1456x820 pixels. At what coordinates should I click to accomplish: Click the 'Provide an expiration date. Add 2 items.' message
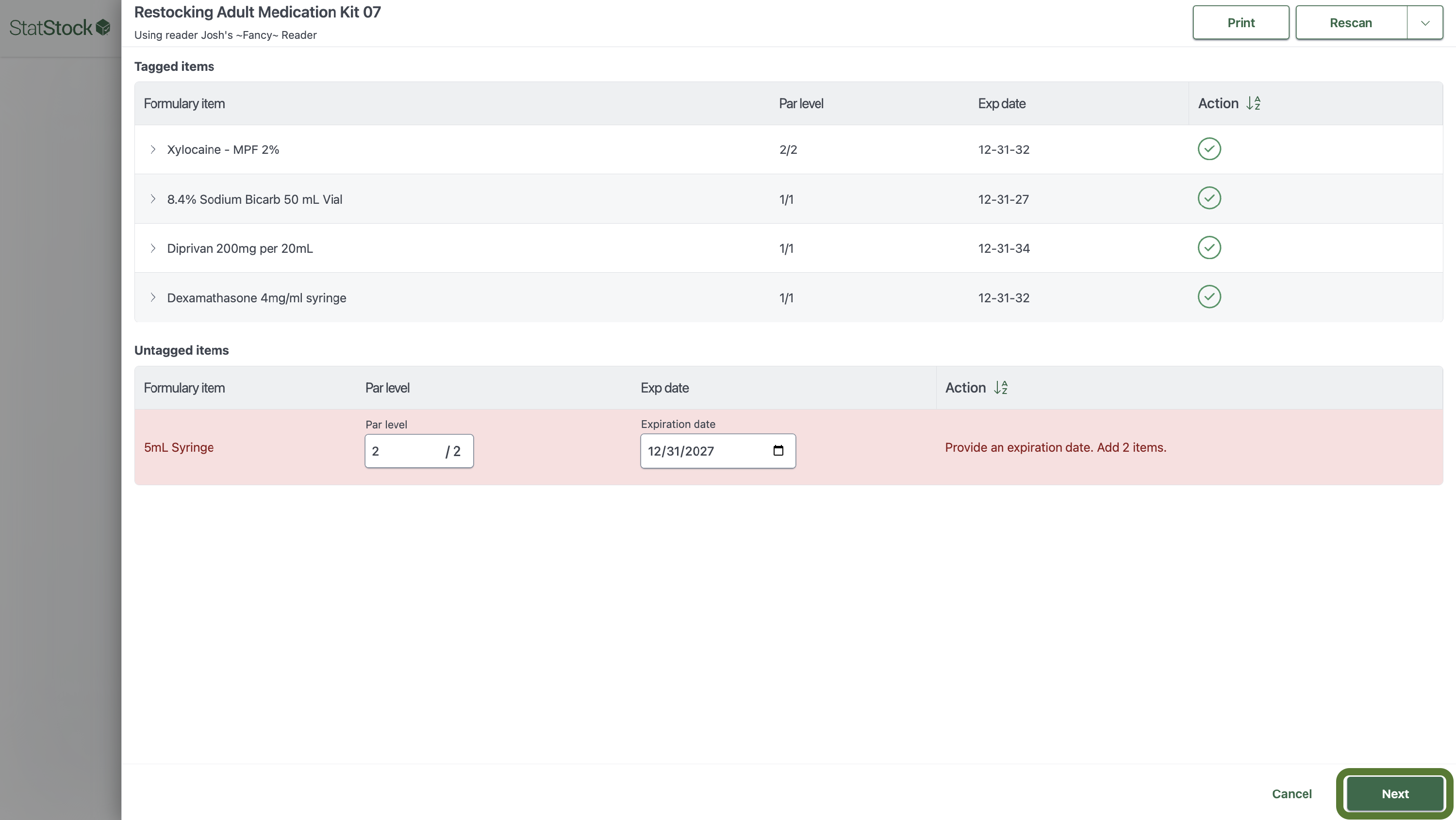pyautogui.click(x=1055, y=447)
